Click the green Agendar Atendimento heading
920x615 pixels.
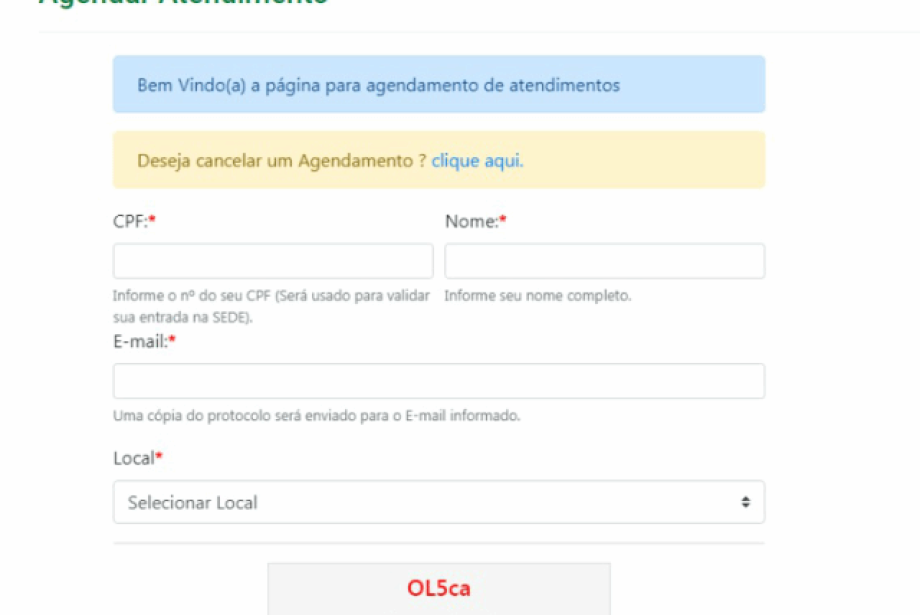183,3
